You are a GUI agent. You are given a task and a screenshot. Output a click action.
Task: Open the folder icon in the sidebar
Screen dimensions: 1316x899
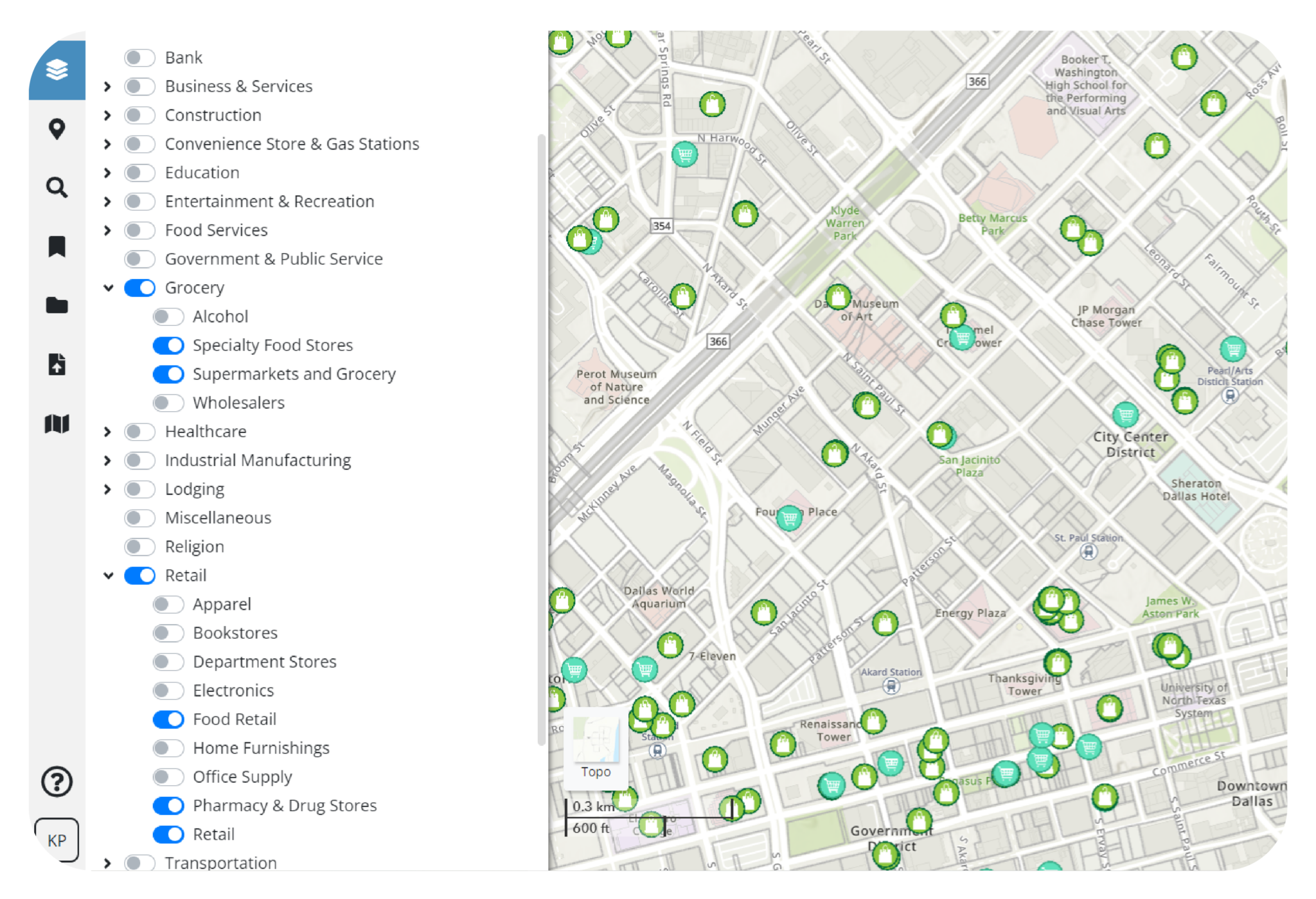tap(57, 306)
